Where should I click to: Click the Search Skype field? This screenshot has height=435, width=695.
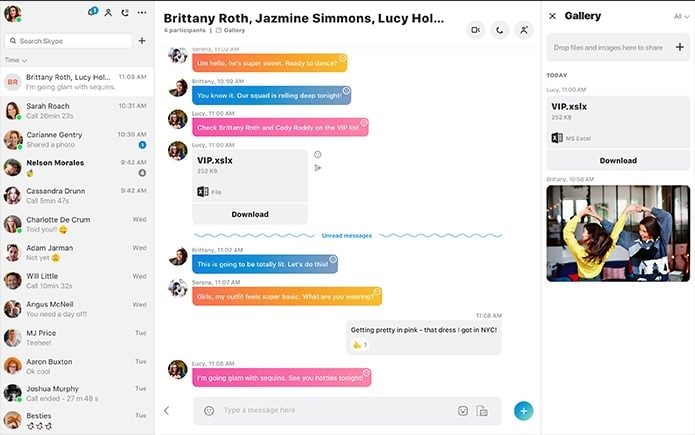point(69,41)
